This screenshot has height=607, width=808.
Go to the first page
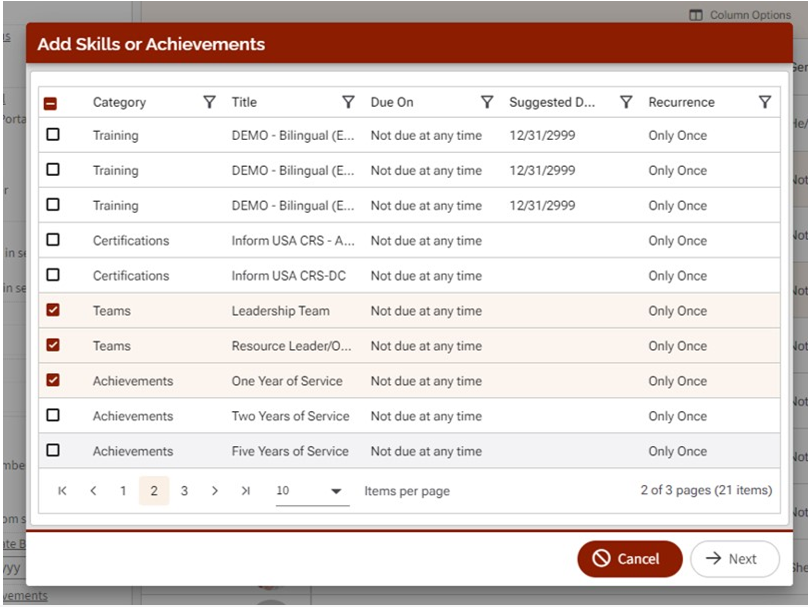click(x=63, y=491)
